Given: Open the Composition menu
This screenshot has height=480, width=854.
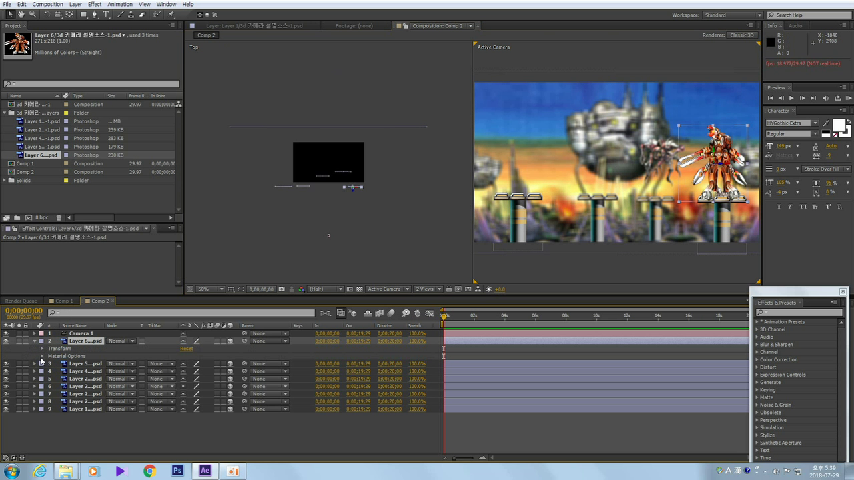Looking at the screenshot, I should 46,4.
